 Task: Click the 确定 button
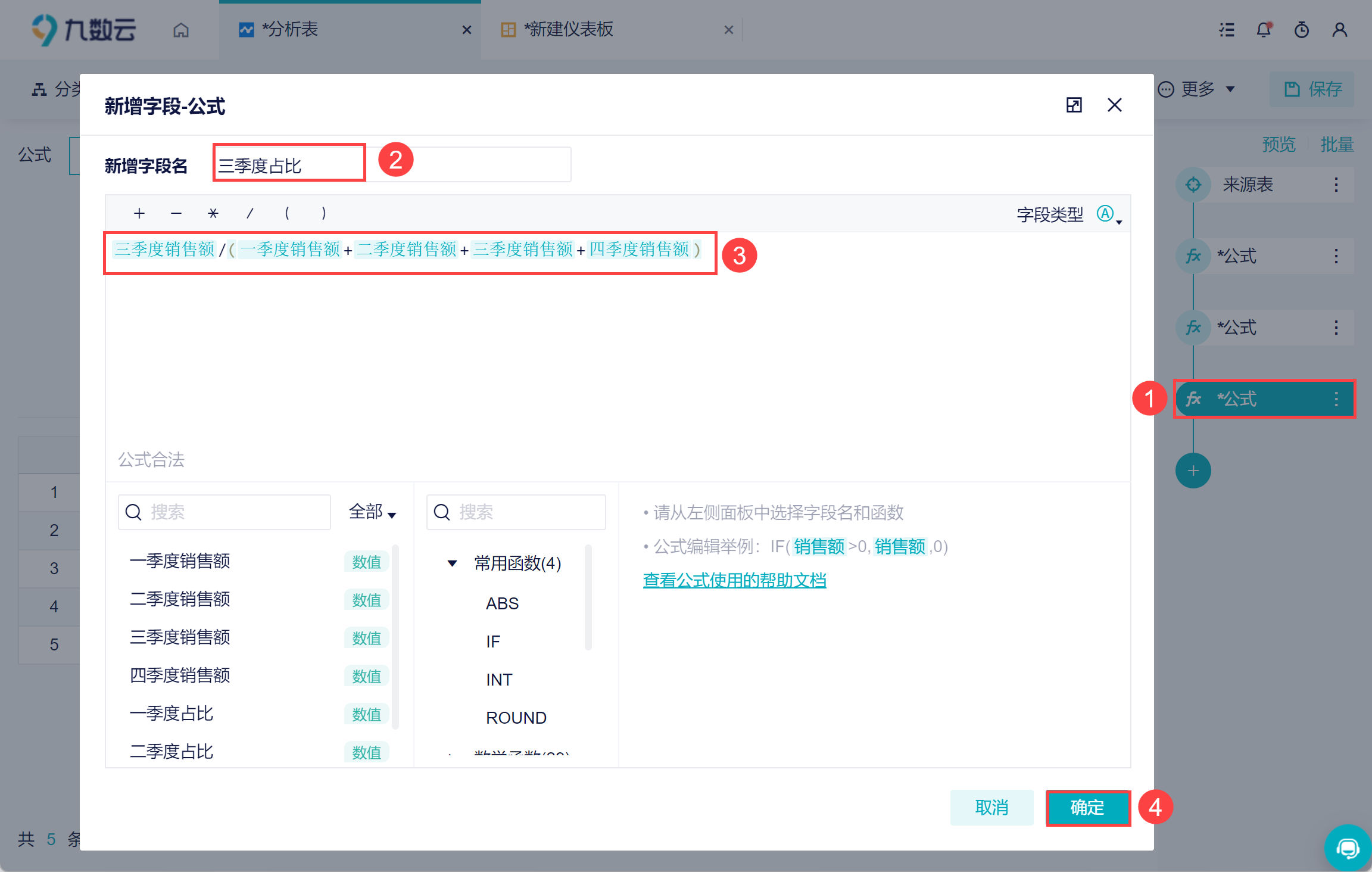(1088, 808)
